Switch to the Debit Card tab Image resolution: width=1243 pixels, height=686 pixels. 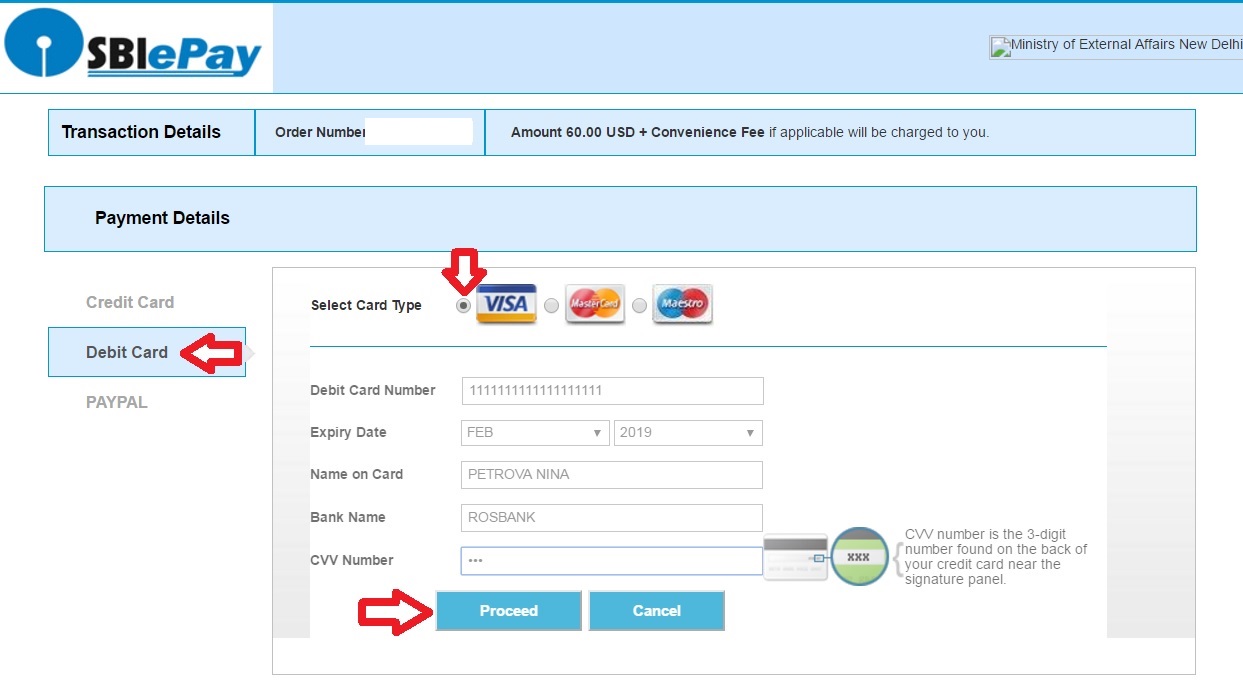[127, 352]
